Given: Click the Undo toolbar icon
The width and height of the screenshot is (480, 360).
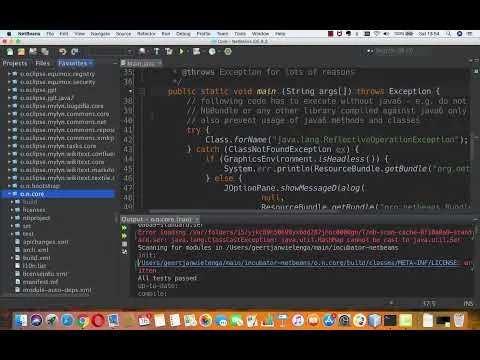Looking at the screenshot, I should pyautogui.click(x=62, y=52).
